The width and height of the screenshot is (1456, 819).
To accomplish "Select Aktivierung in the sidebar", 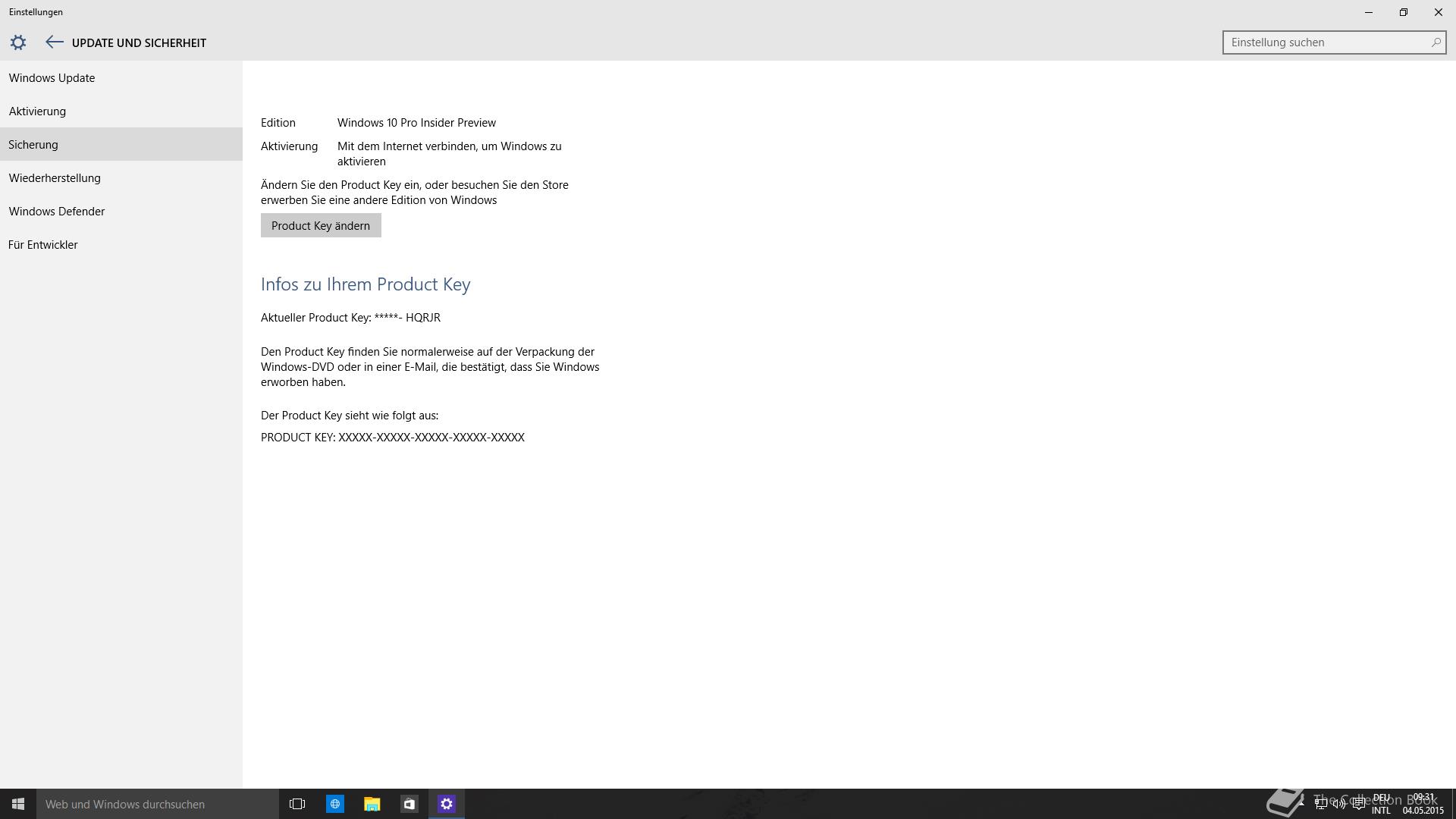I will [x=121, y=111].
